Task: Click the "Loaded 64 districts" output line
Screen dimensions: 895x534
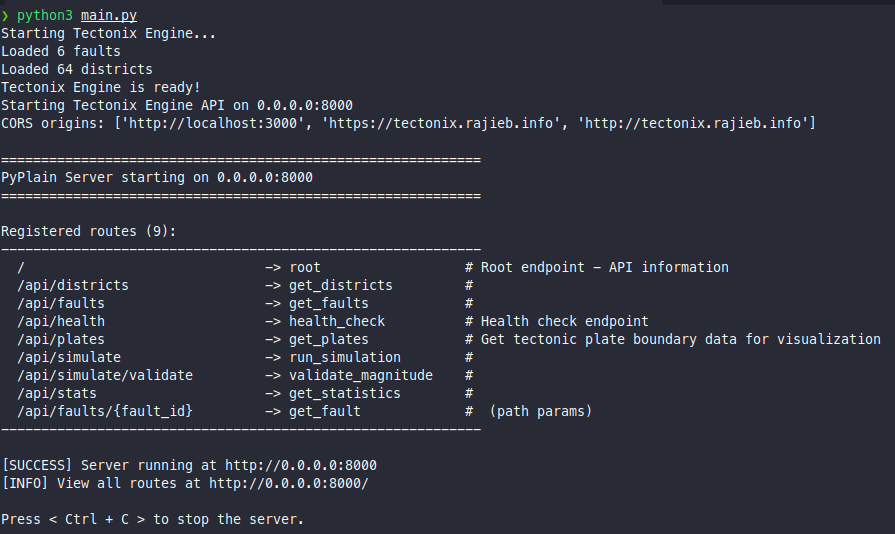Action: coord(77,69)
